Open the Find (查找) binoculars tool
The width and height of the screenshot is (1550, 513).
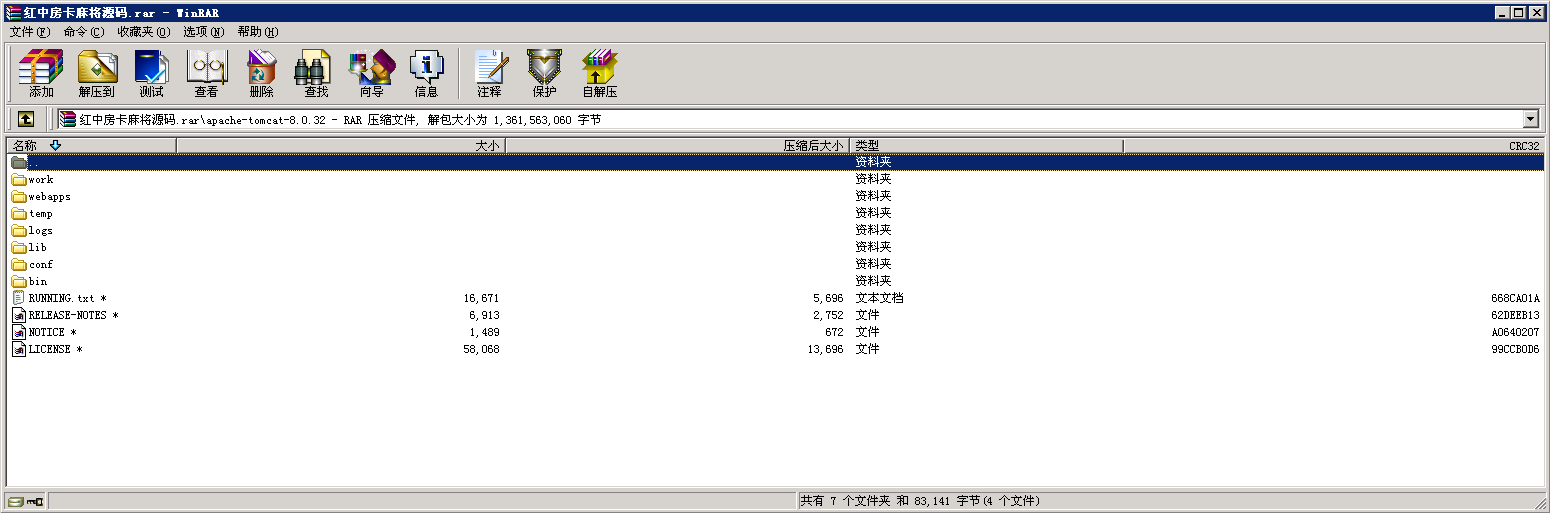[316, 74]
